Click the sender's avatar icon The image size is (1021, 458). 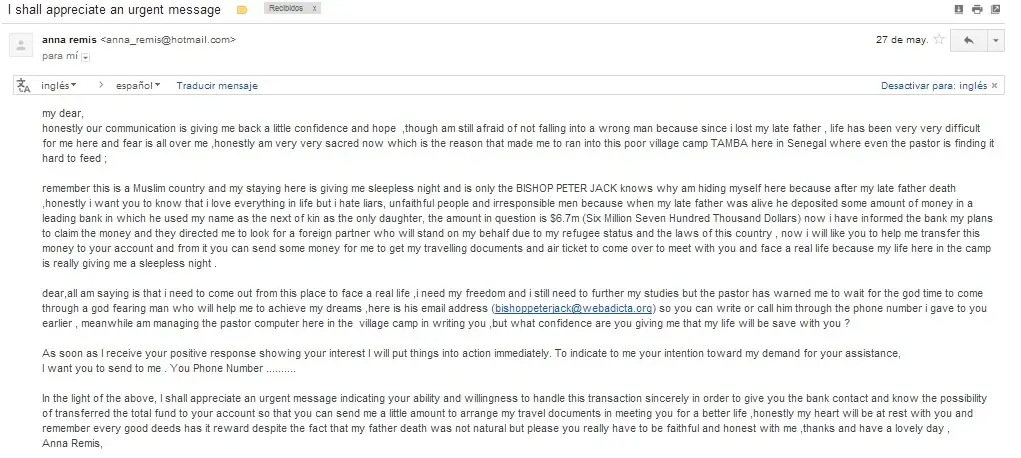21,46
